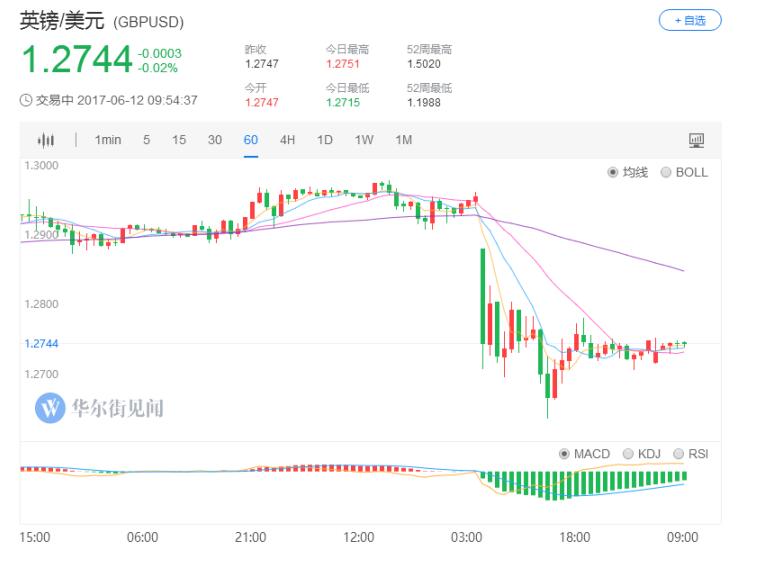Select the 15 minute timeframe
770x567 pixels.
(x=179, y=140)
